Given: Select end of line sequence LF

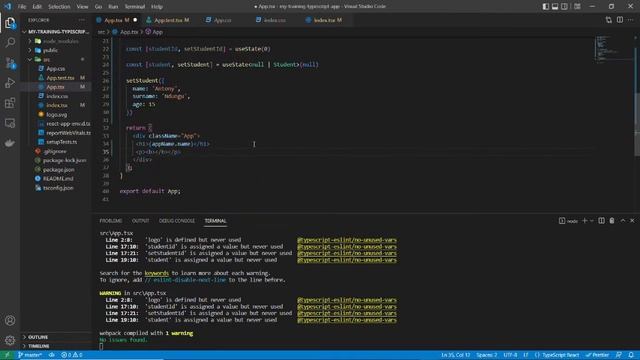Looking at the screenshot, I should [x=526, y=355].
